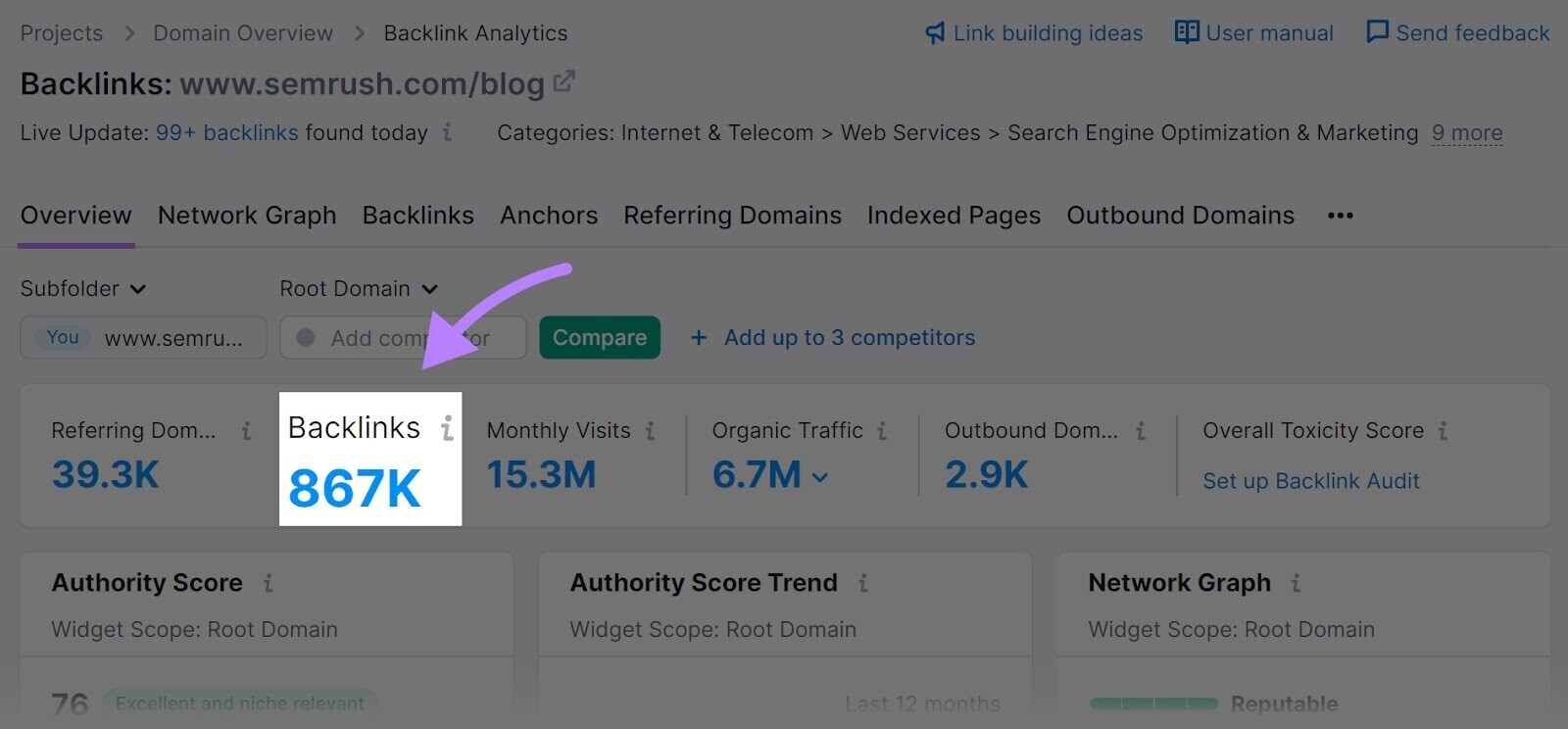Image resolution: width=1568 pixels, height=729 pixels.
Task: Open the Organic Traffic 6.7M chevron dropdown
Action: pos(821,479)
